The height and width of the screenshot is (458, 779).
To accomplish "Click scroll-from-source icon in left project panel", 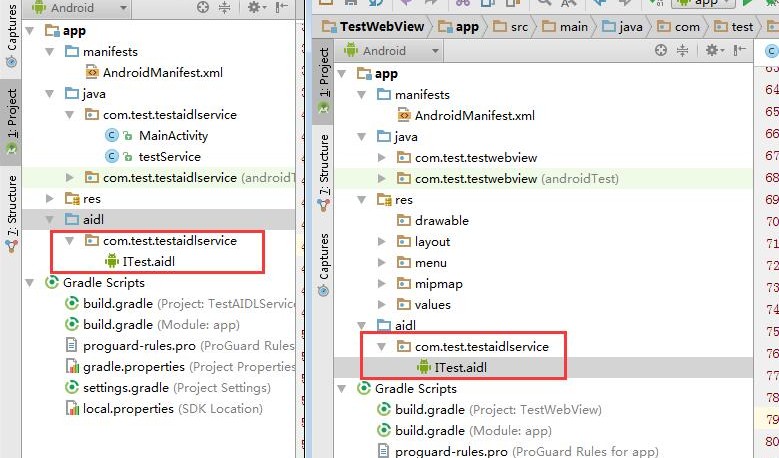I will 203,7.
